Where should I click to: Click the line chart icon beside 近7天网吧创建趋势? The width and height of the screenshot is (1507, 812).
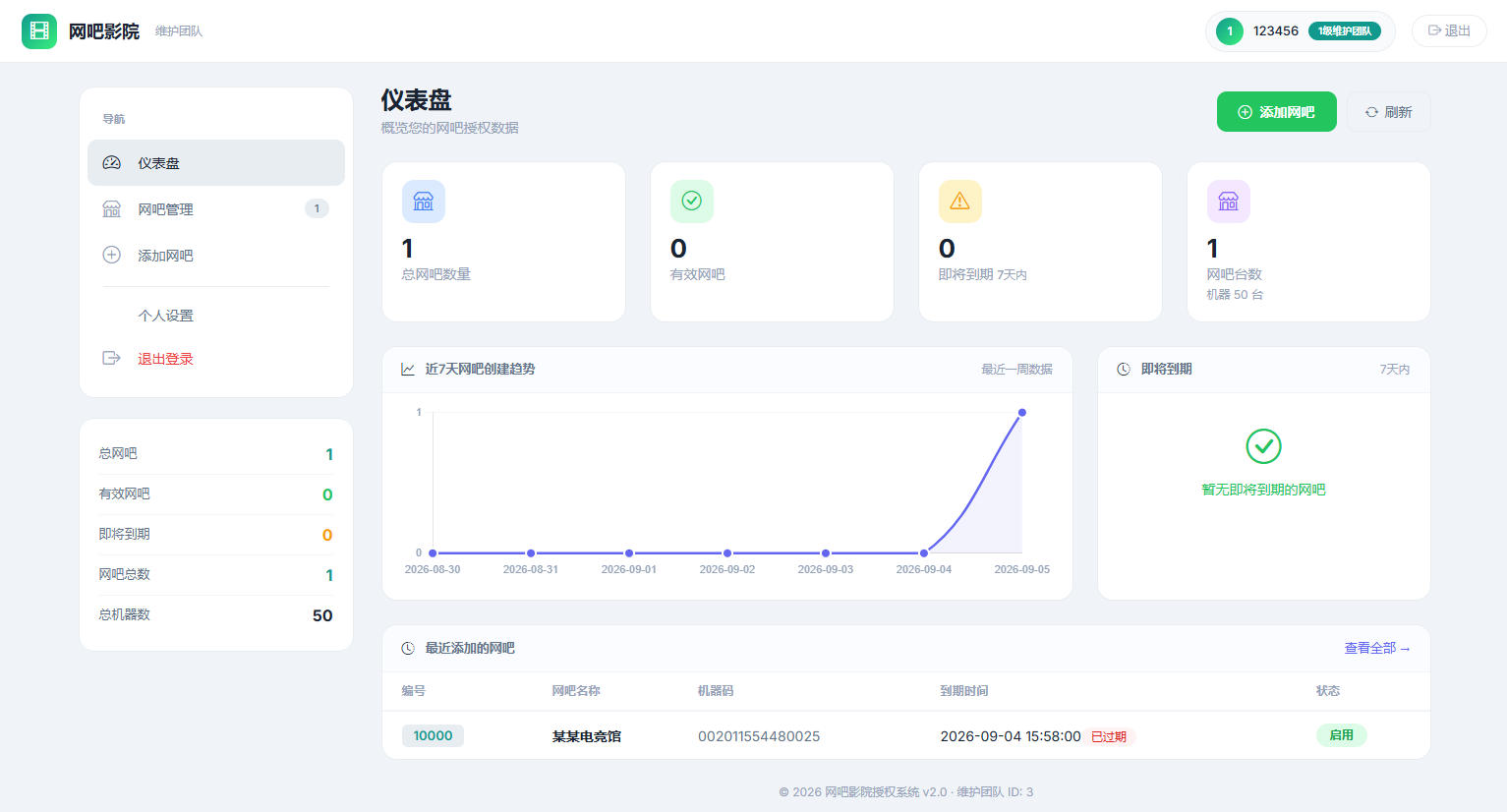408,370
